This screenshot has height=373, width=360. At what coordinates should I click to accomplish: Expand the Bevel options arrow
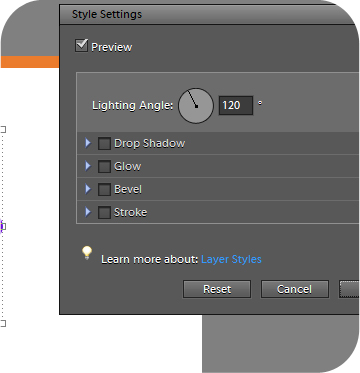coord(88,189)
